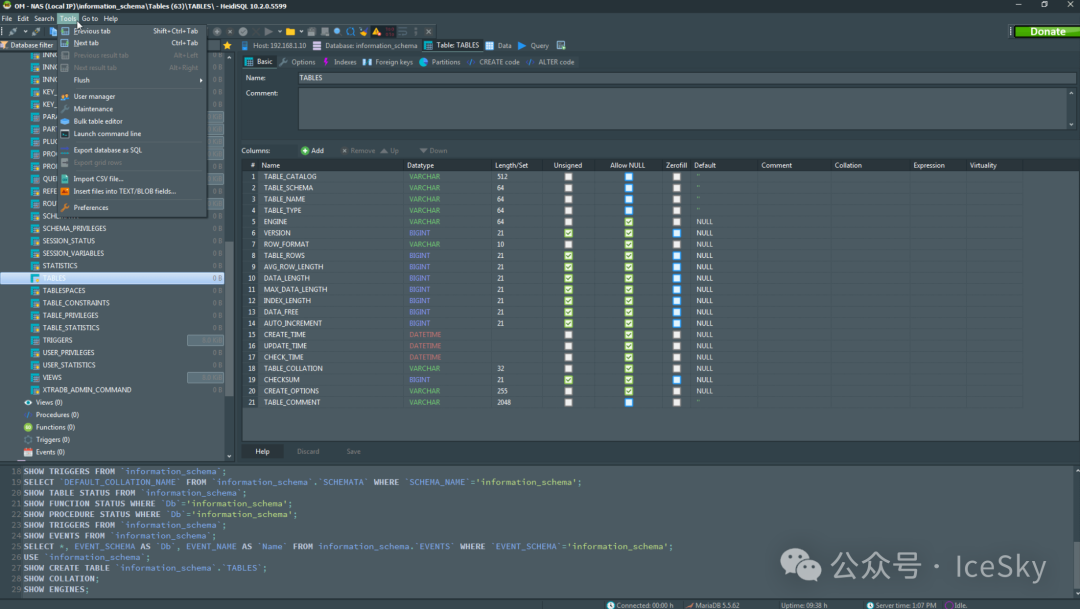Uncheck Allow NULL for the ENGINE column

coord(628,222)
